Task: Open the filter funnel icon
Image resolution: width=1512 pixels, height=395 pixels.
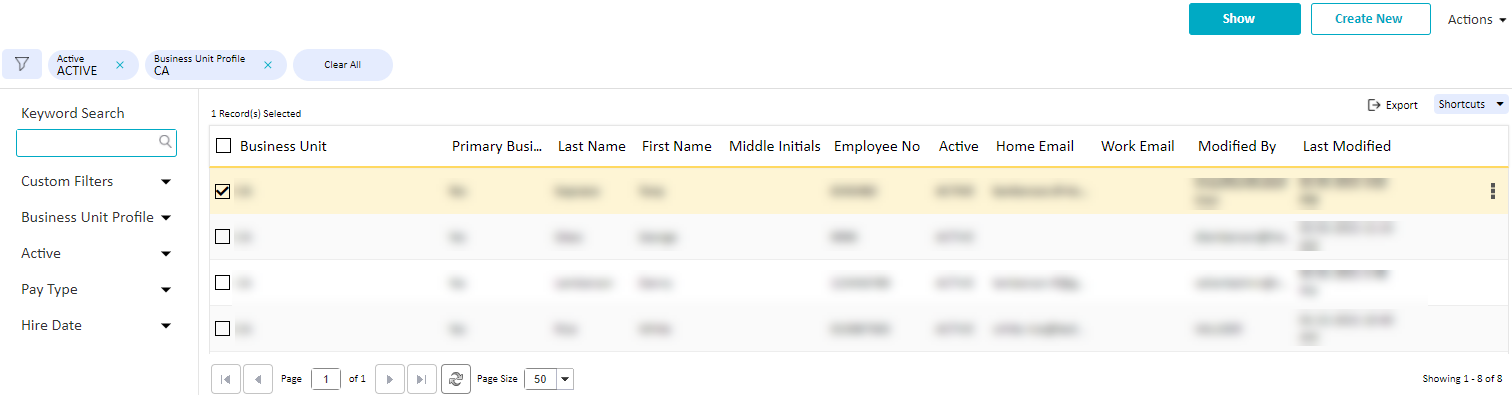Action: (22, 64)
